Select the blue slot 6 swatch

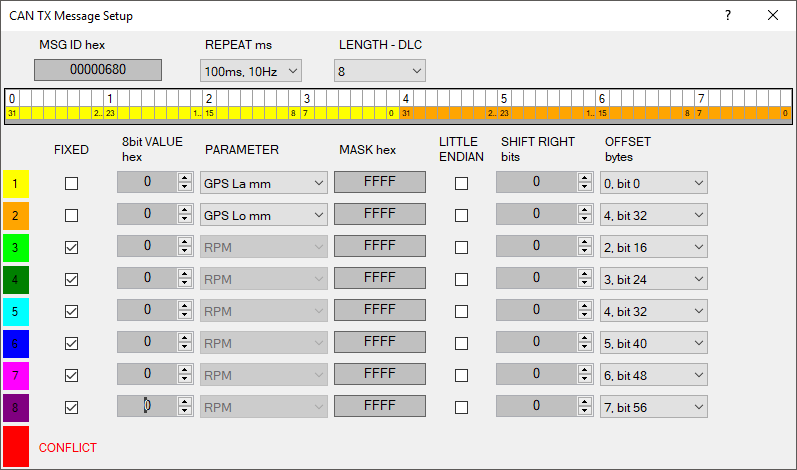[x=17, y=343]
